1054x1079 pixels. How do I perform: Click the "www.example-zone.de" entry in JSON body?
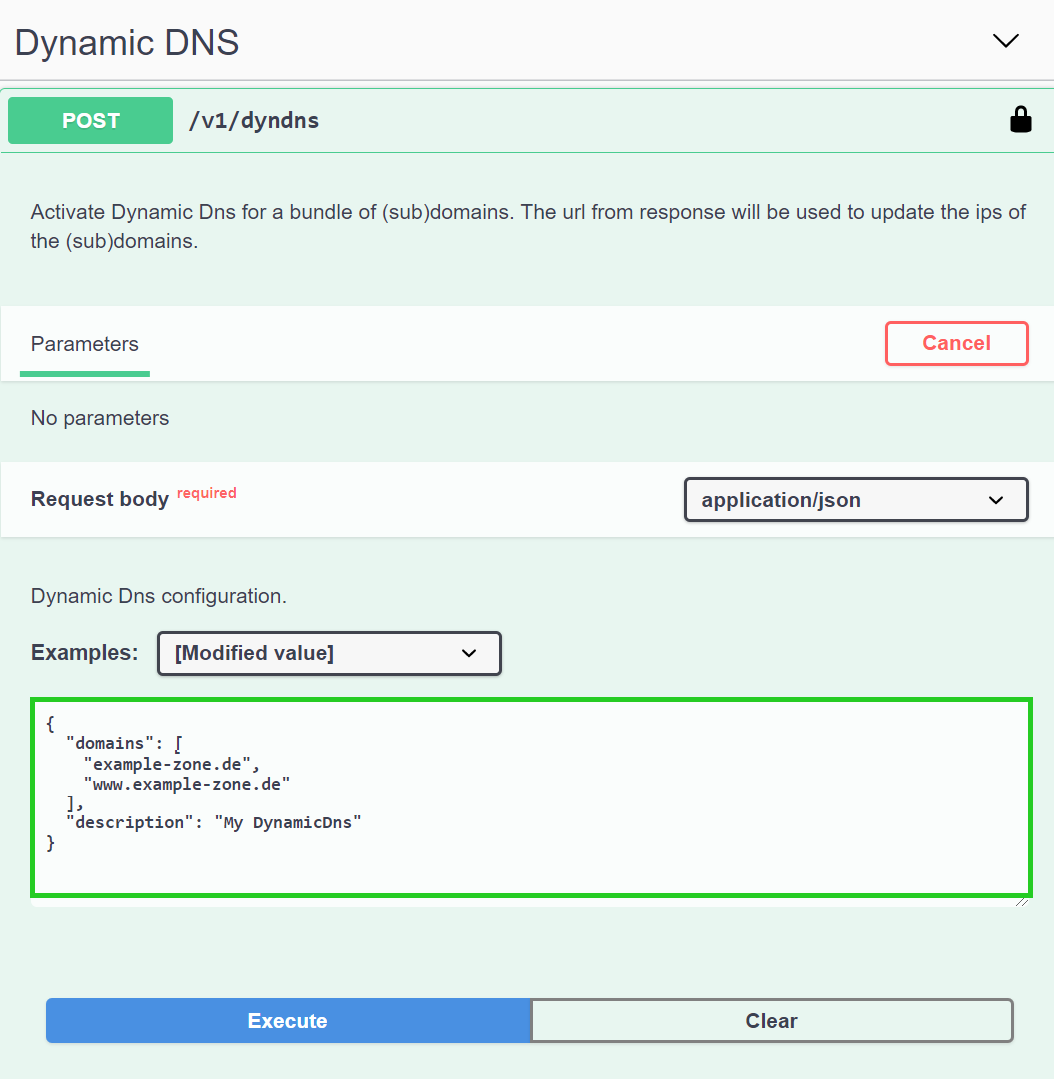click(187, 783)
